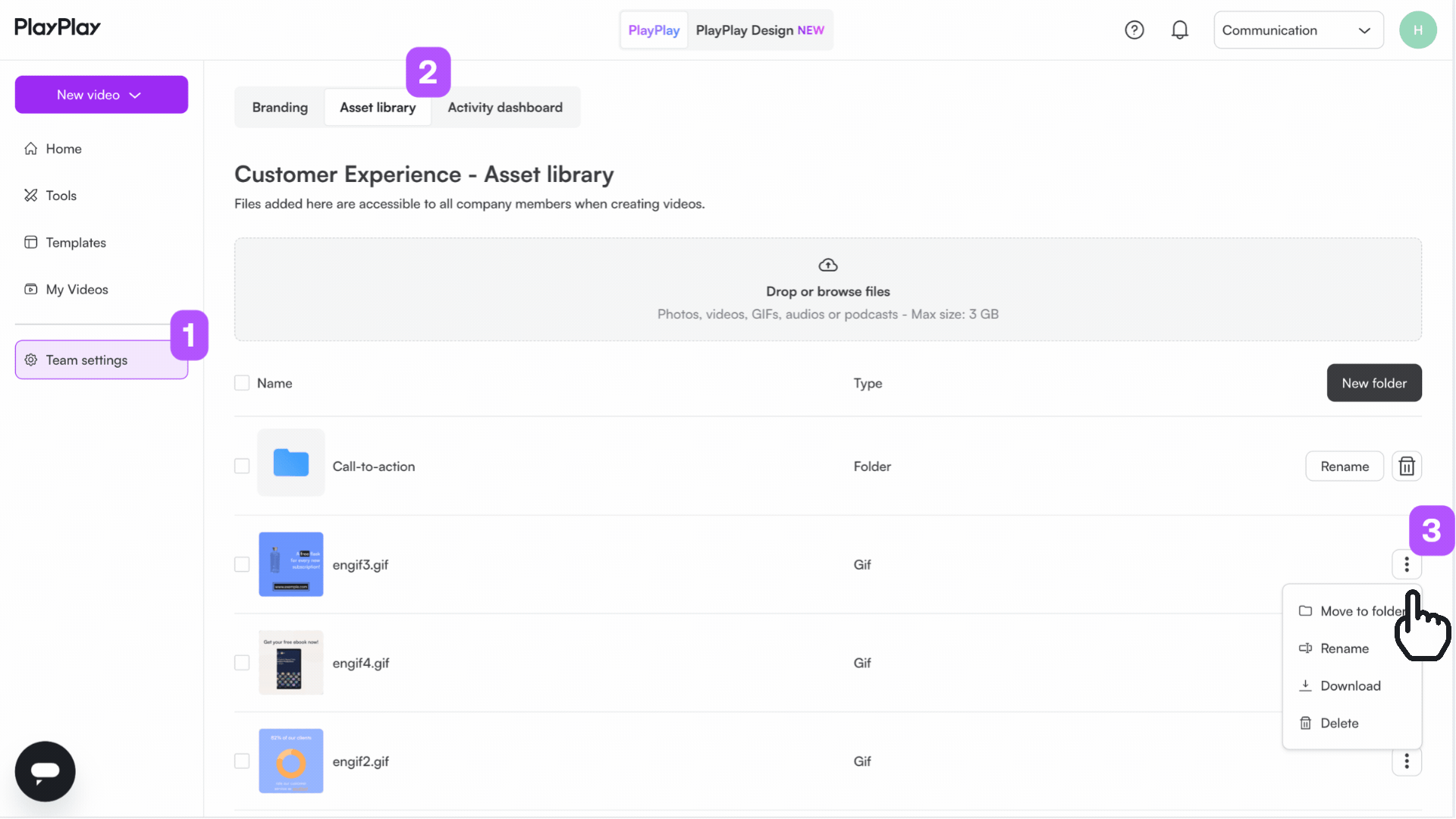Image resolution: width=1456 pixels, height=819 pixels.
Task: Click the Call-to-action folder icon
Action: click(x=291, y=463)
